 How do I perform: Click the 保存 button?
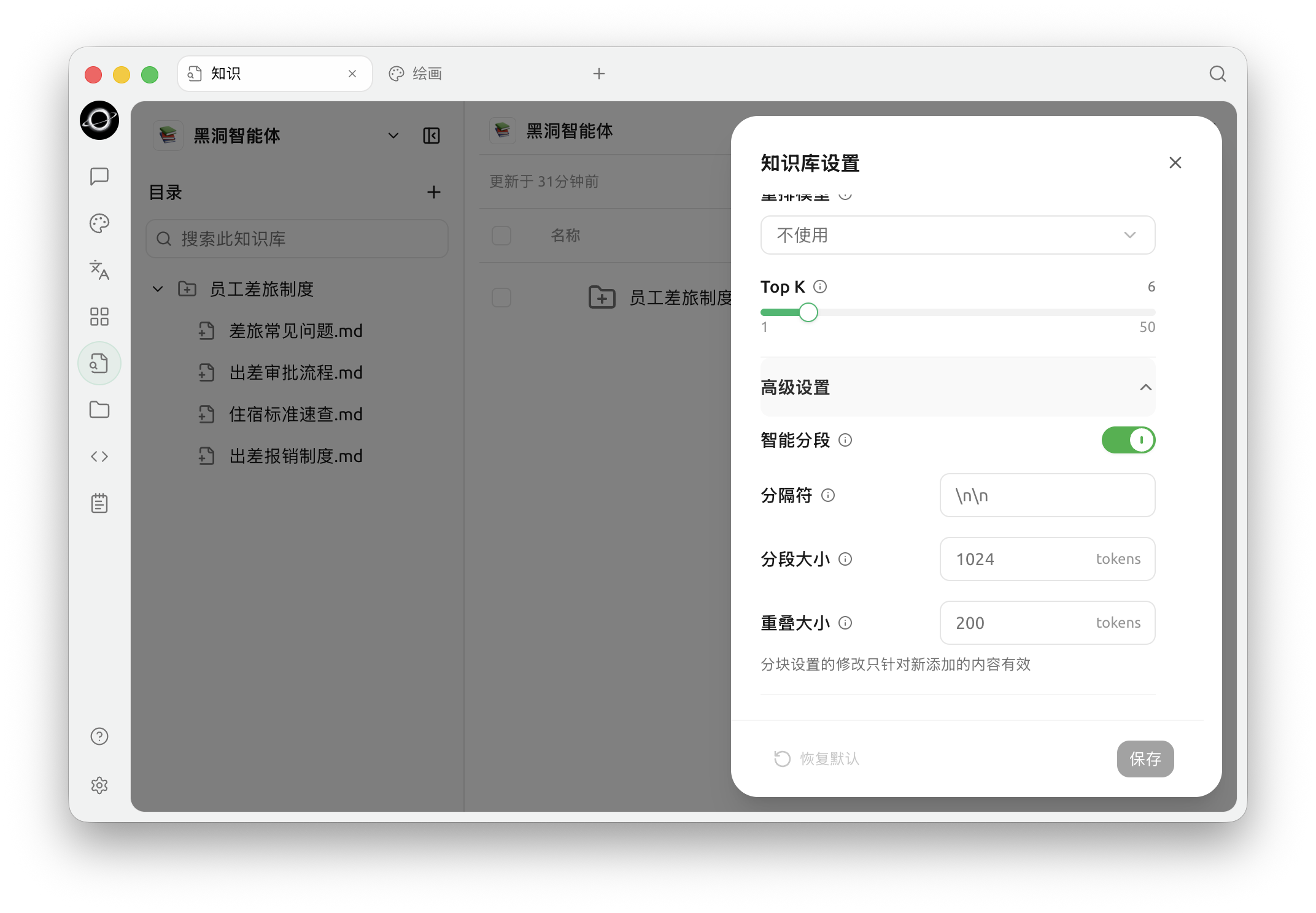[1145, 759]
